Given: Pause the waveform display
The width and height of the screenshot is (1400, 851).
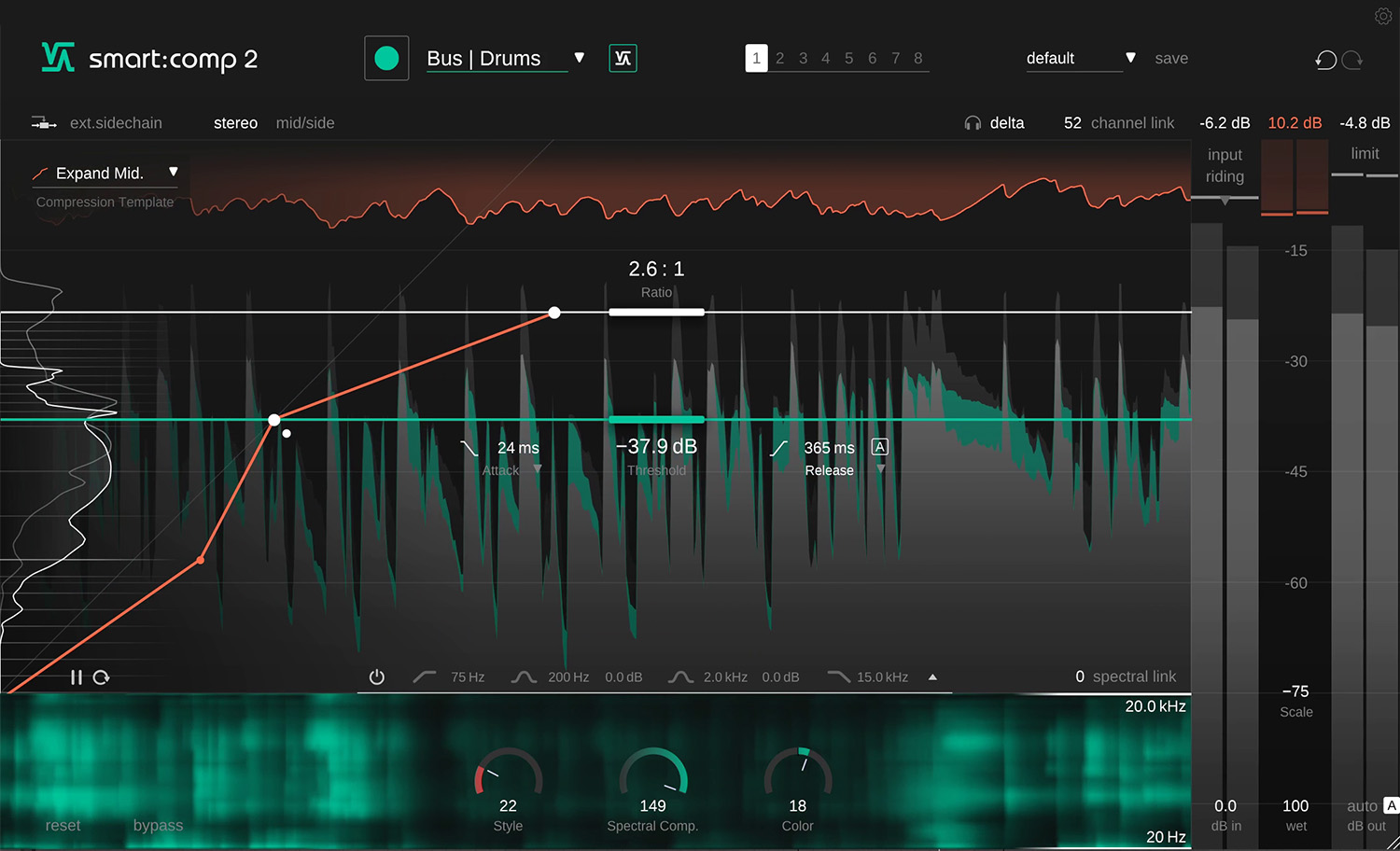Looking at the screenshot, I should [77, 677].
